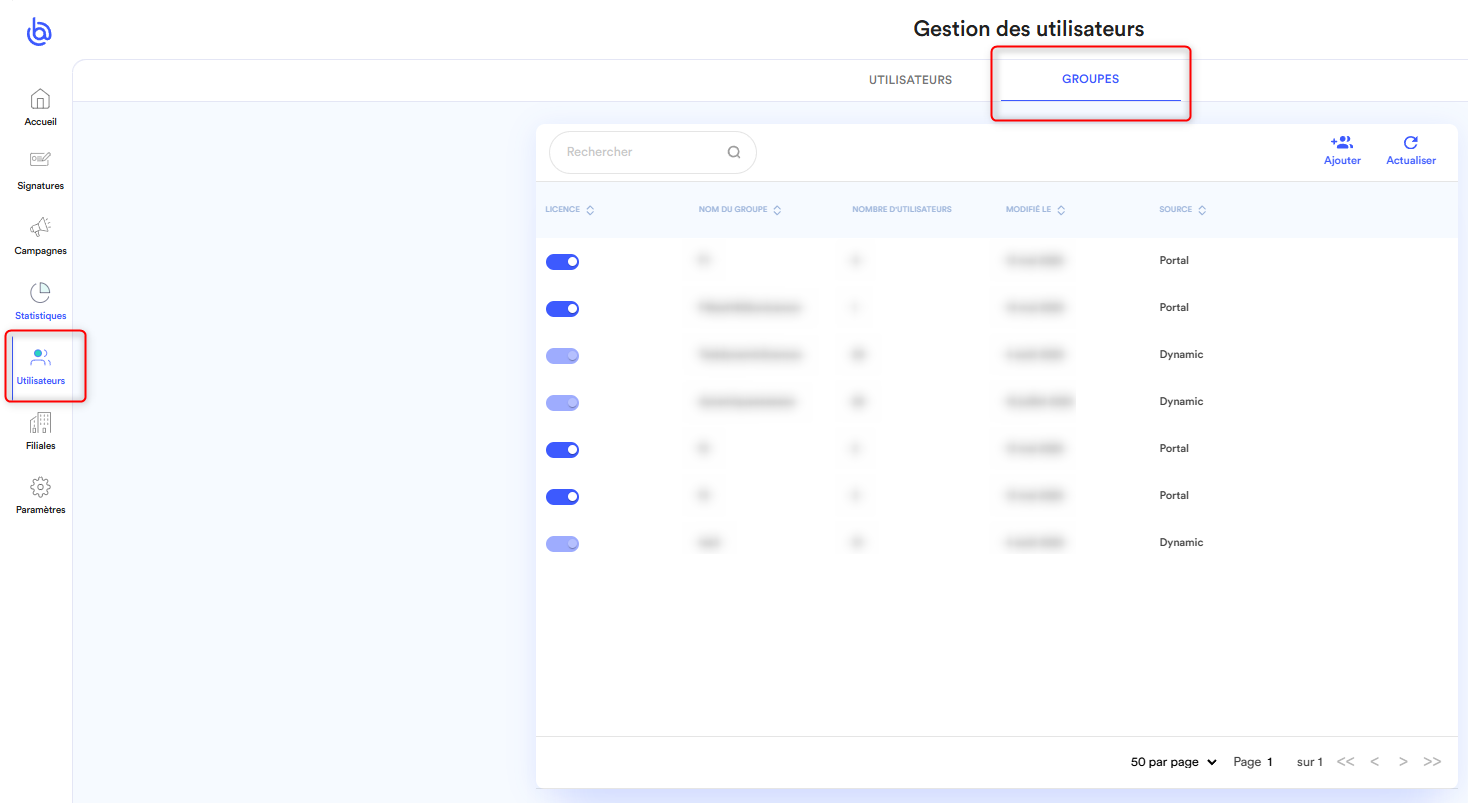Toggle licence switch in first row
The height and width of the screenshot is (803, 1468).
pos(562,262)
